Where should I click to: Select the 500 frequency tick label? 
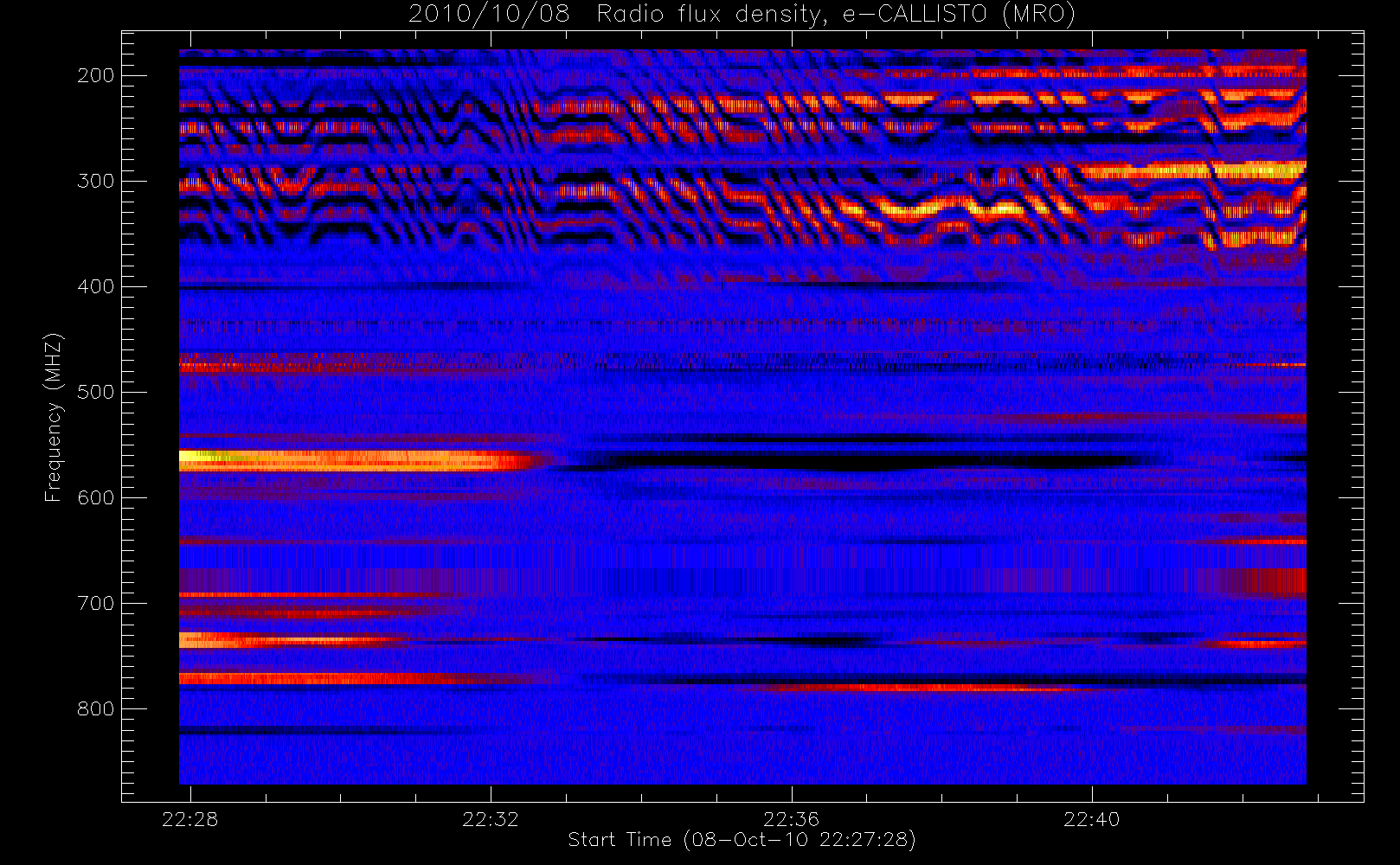click(x=95, y=392)
